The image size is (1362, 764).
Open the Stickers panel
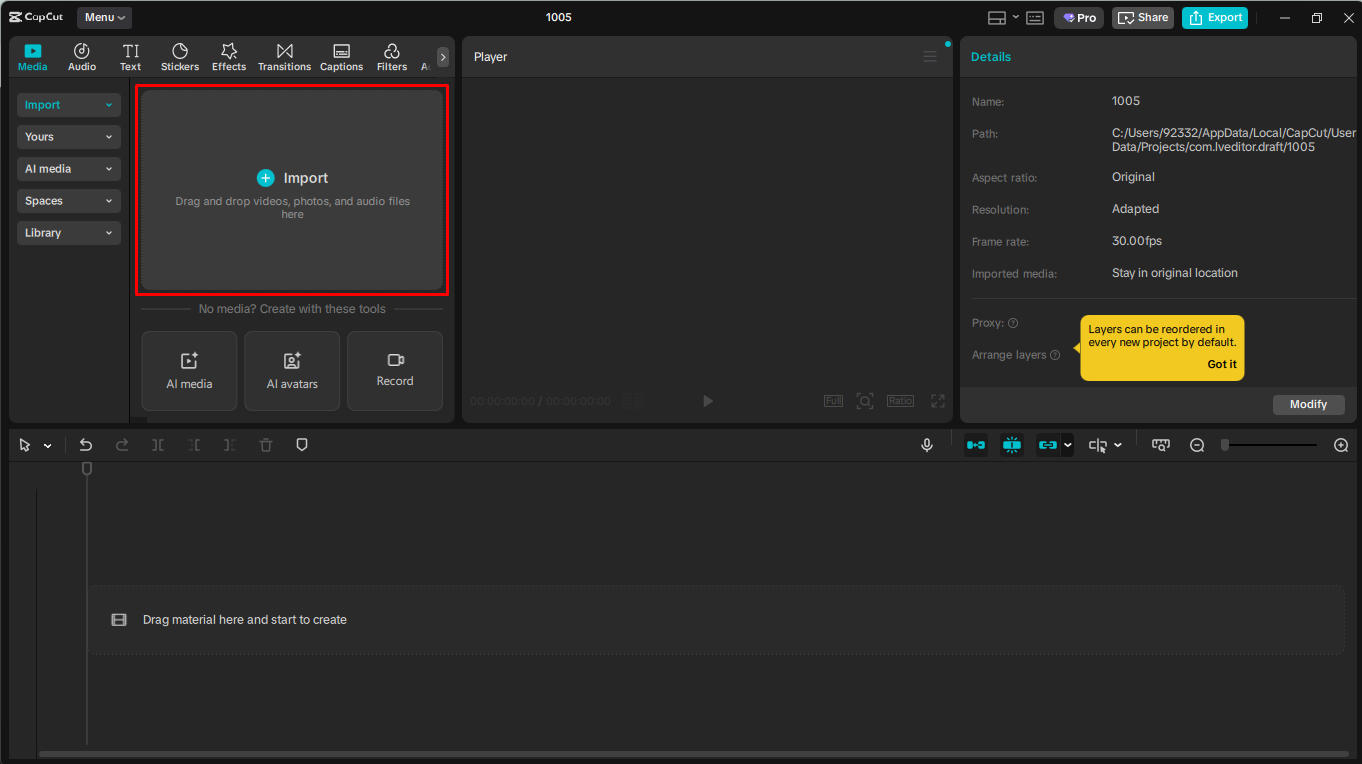(x=180, y=56)
